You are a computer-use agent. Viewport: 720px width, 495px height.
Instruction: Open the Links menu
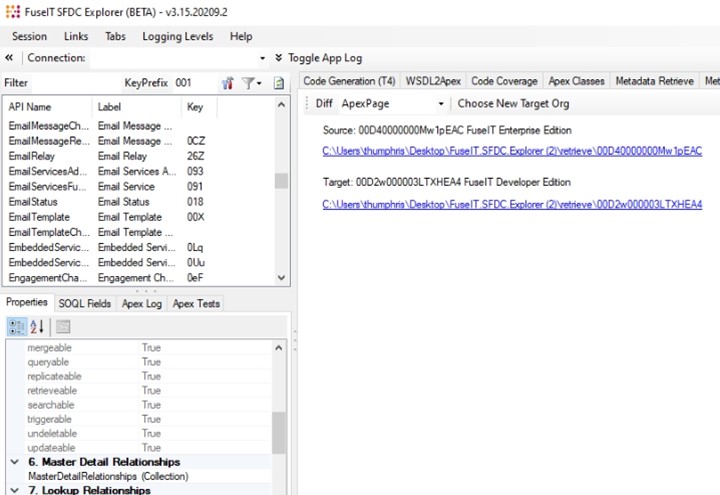click(x=76, y=36)
